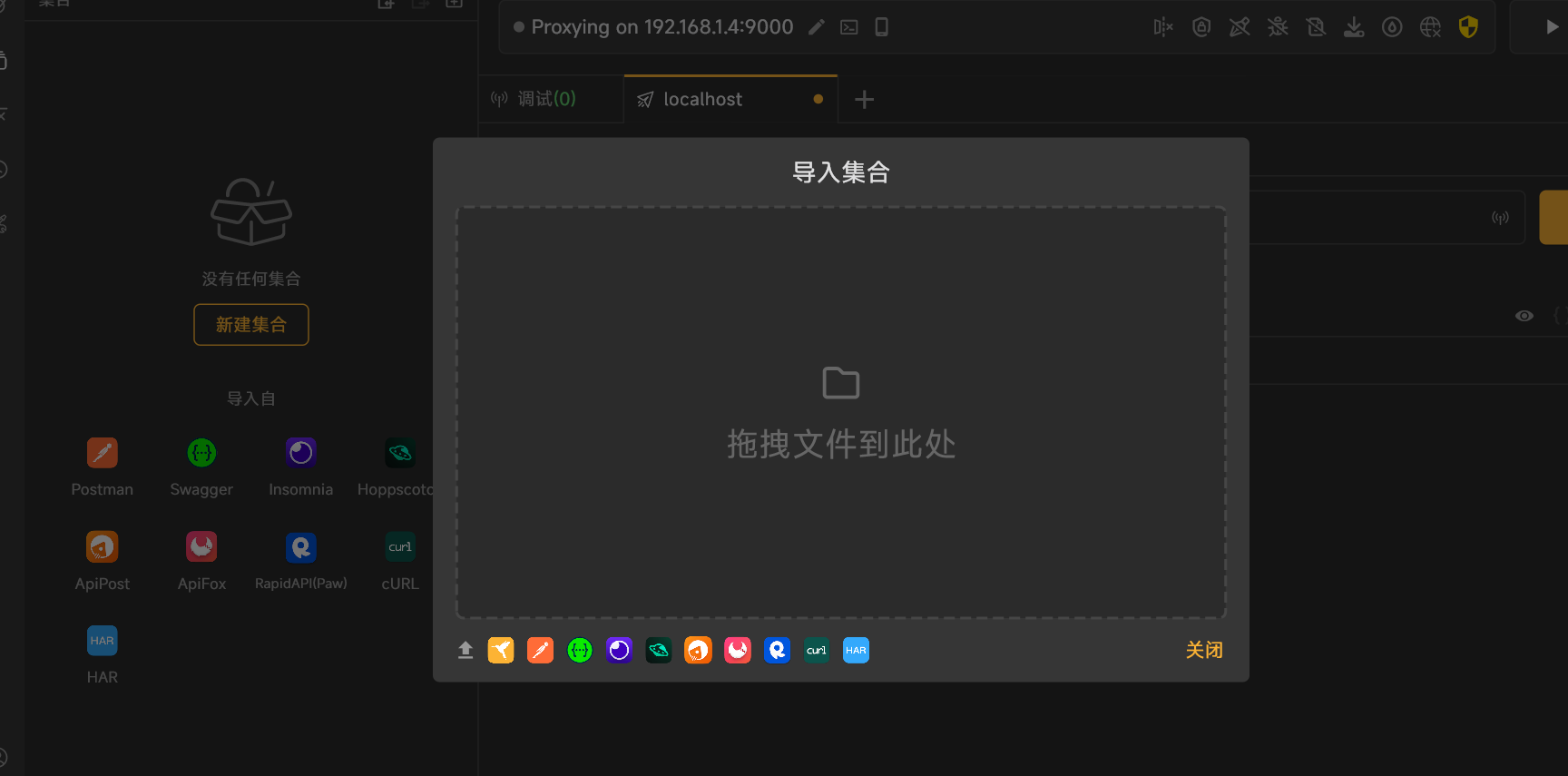Click the broadcast icon in the URL field

pyautogui.click(x=1500, y=218)
